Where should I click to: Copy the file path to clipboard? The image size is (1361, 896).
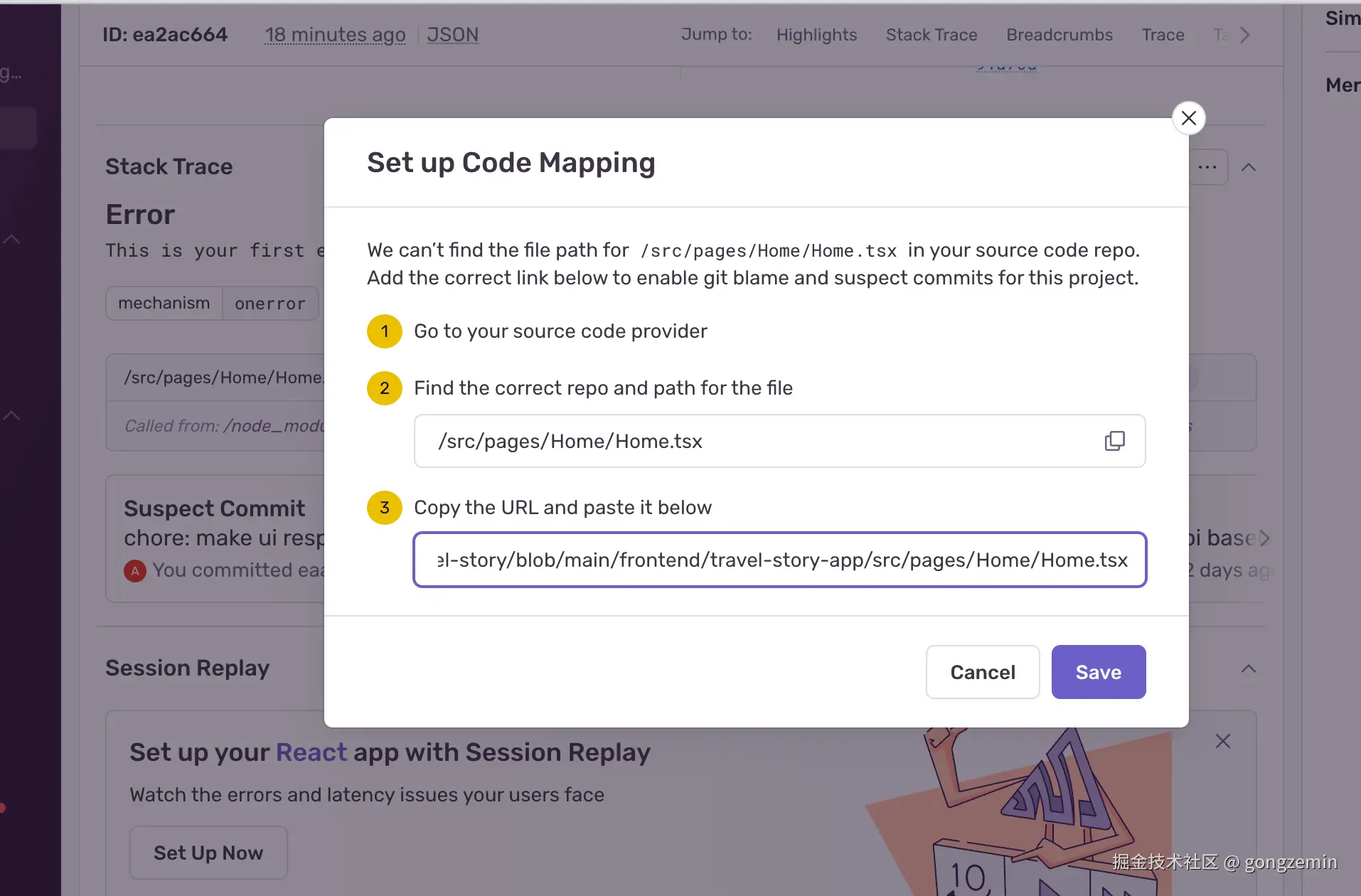pos(1114,441)
